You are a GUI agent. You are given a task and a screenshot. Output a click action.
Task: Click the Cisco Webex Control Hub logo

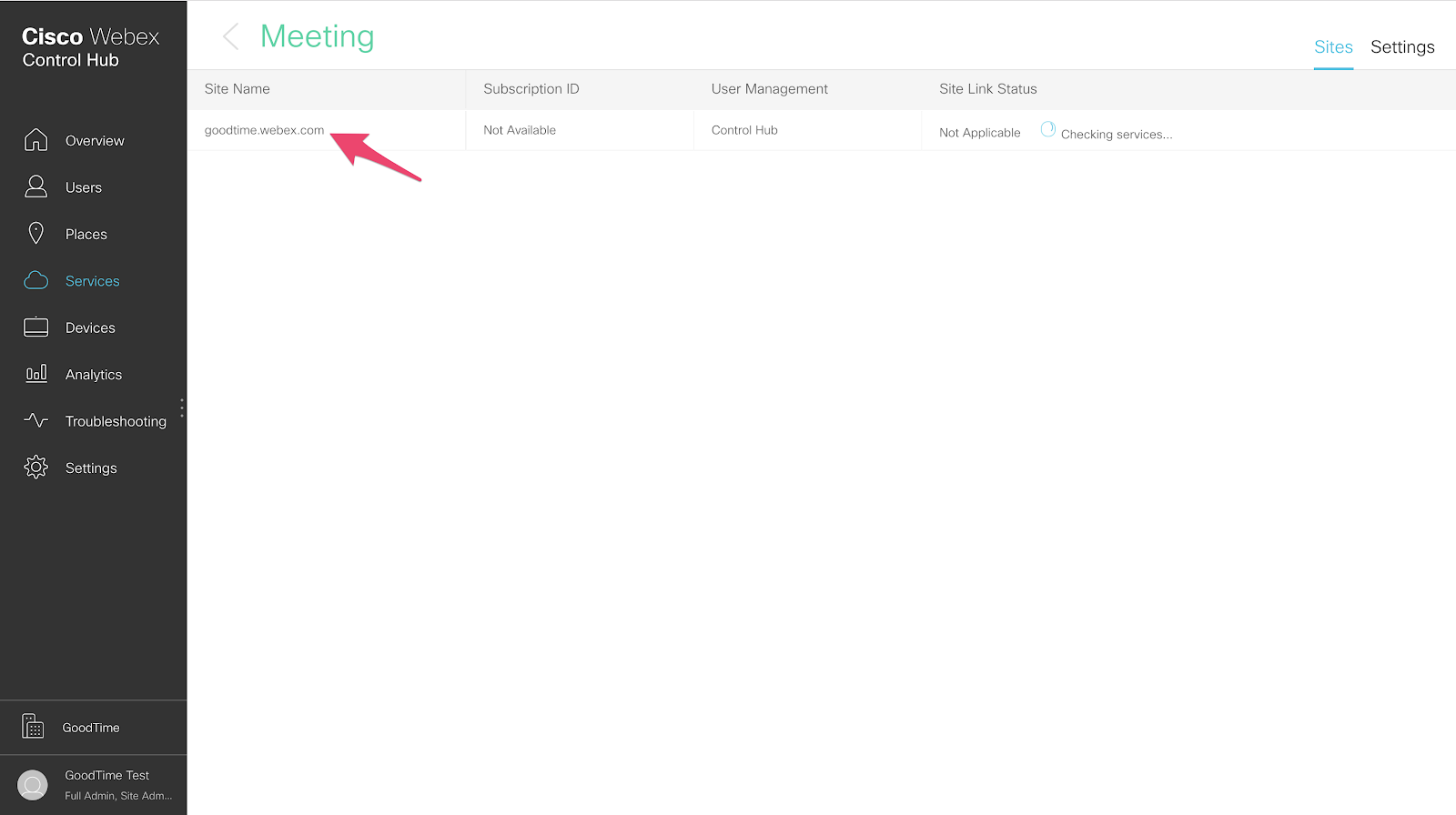(x=90, y=47)
